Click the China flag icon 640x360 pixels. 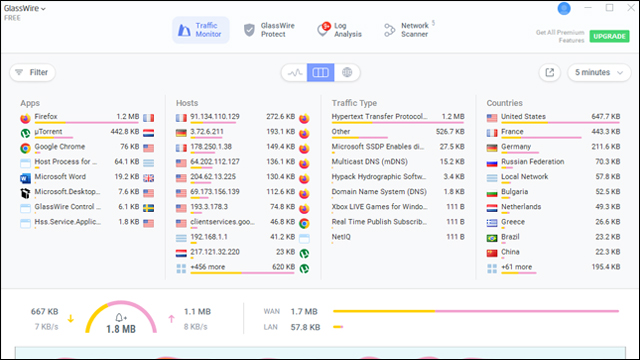(492, 253)
